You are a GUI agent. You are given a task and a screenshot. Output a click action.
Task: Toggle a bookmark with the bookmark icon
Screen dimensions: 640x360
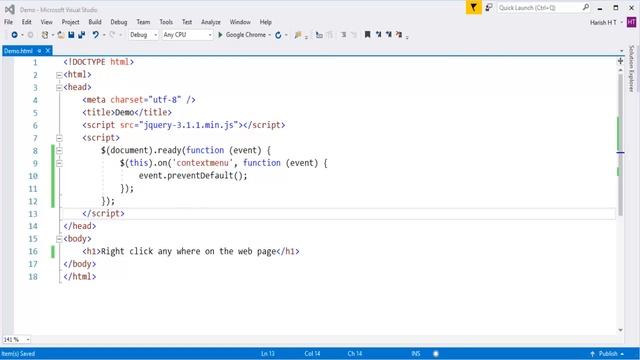click(367, 35)
